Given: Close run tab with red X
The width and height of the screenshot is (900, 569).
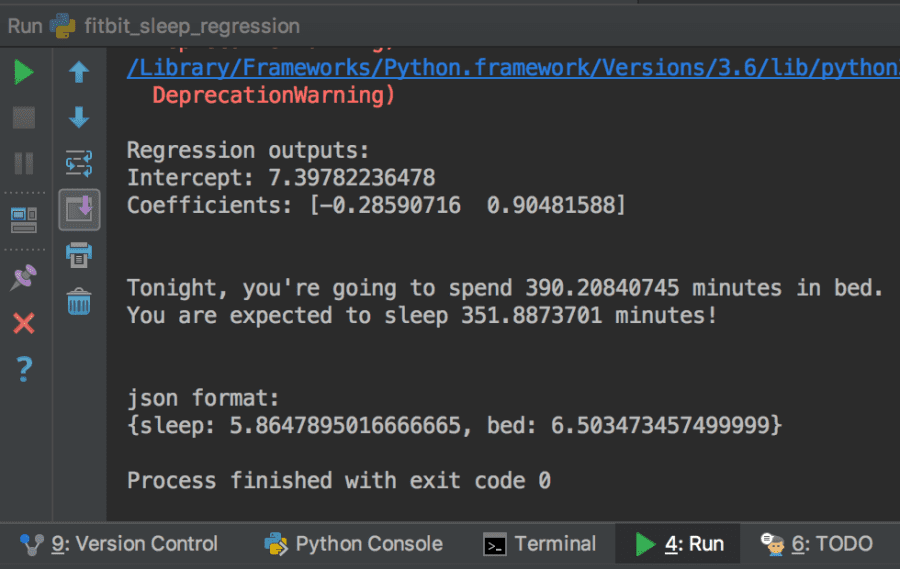Looking at the screenshot, I should point(24,323).
